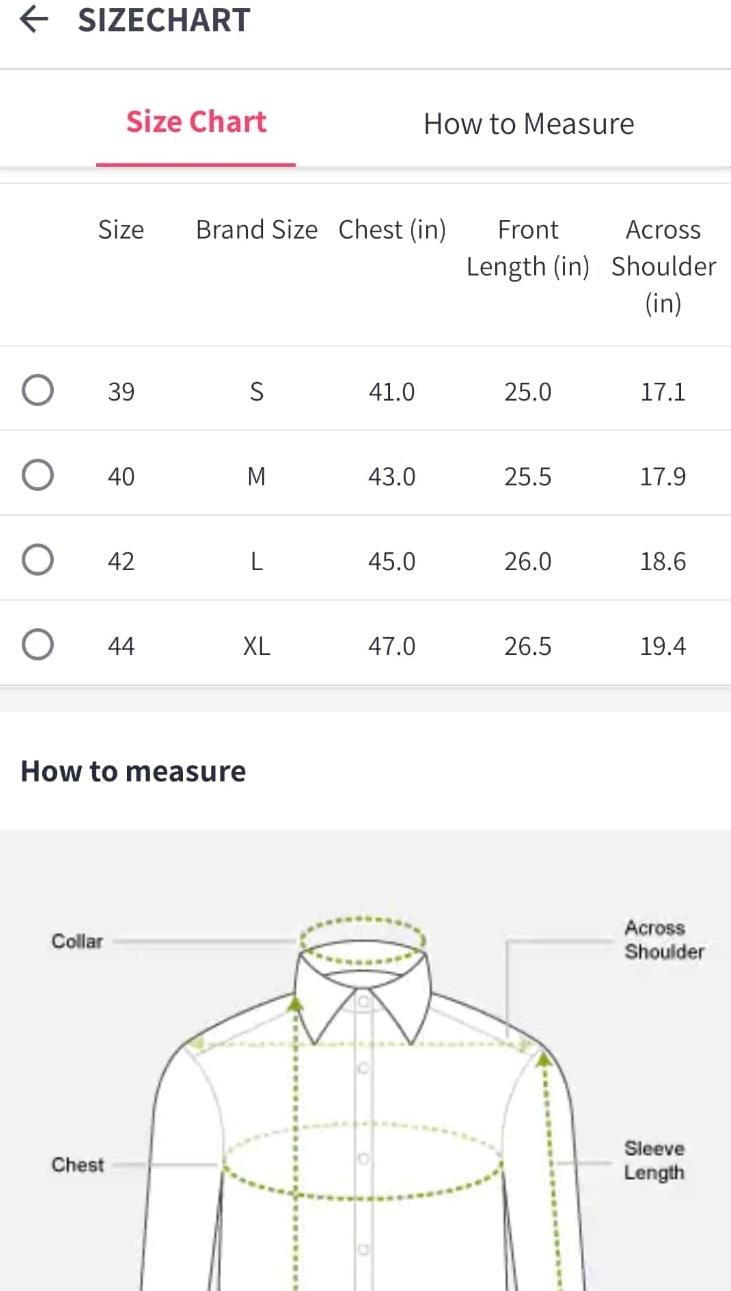This screenshot has height=1291, width=731.
Task: Select the size 44 radio button
Action: 38,646
